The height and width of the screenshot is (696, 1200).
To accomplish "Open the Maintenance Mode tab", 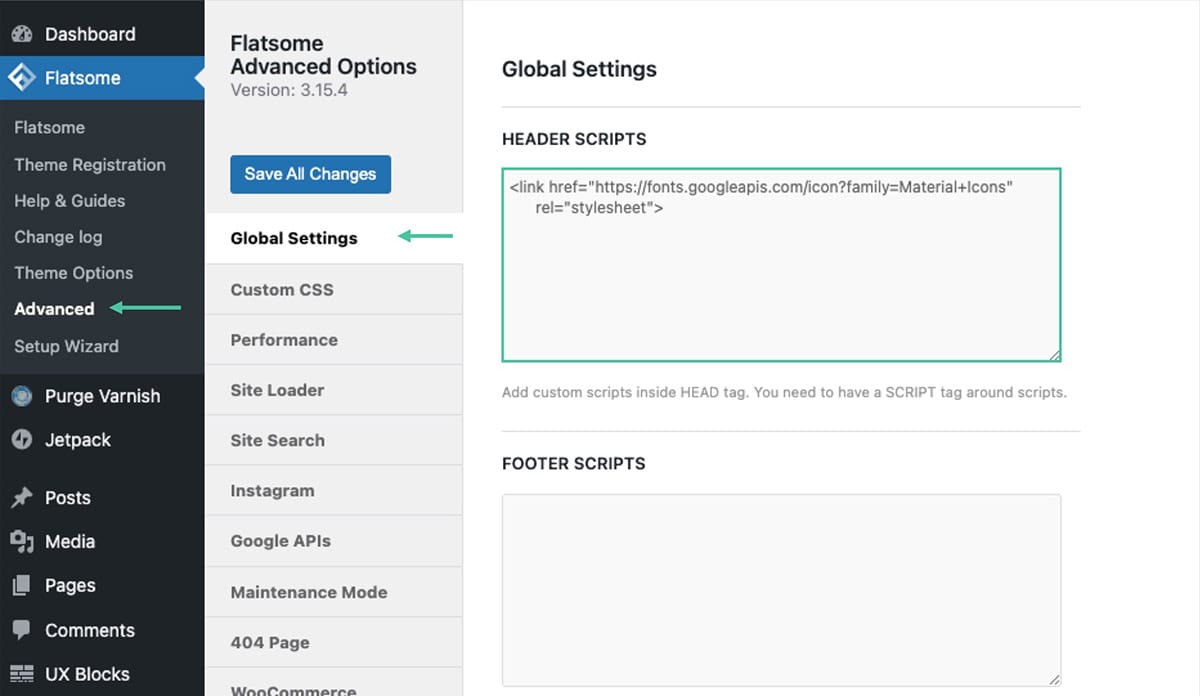I will 308,592.
